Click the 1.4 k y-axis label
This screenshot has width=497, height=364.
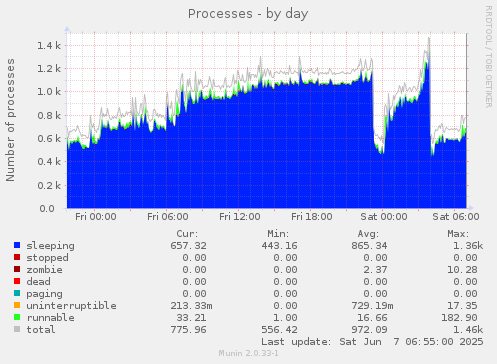coord(49,45)
